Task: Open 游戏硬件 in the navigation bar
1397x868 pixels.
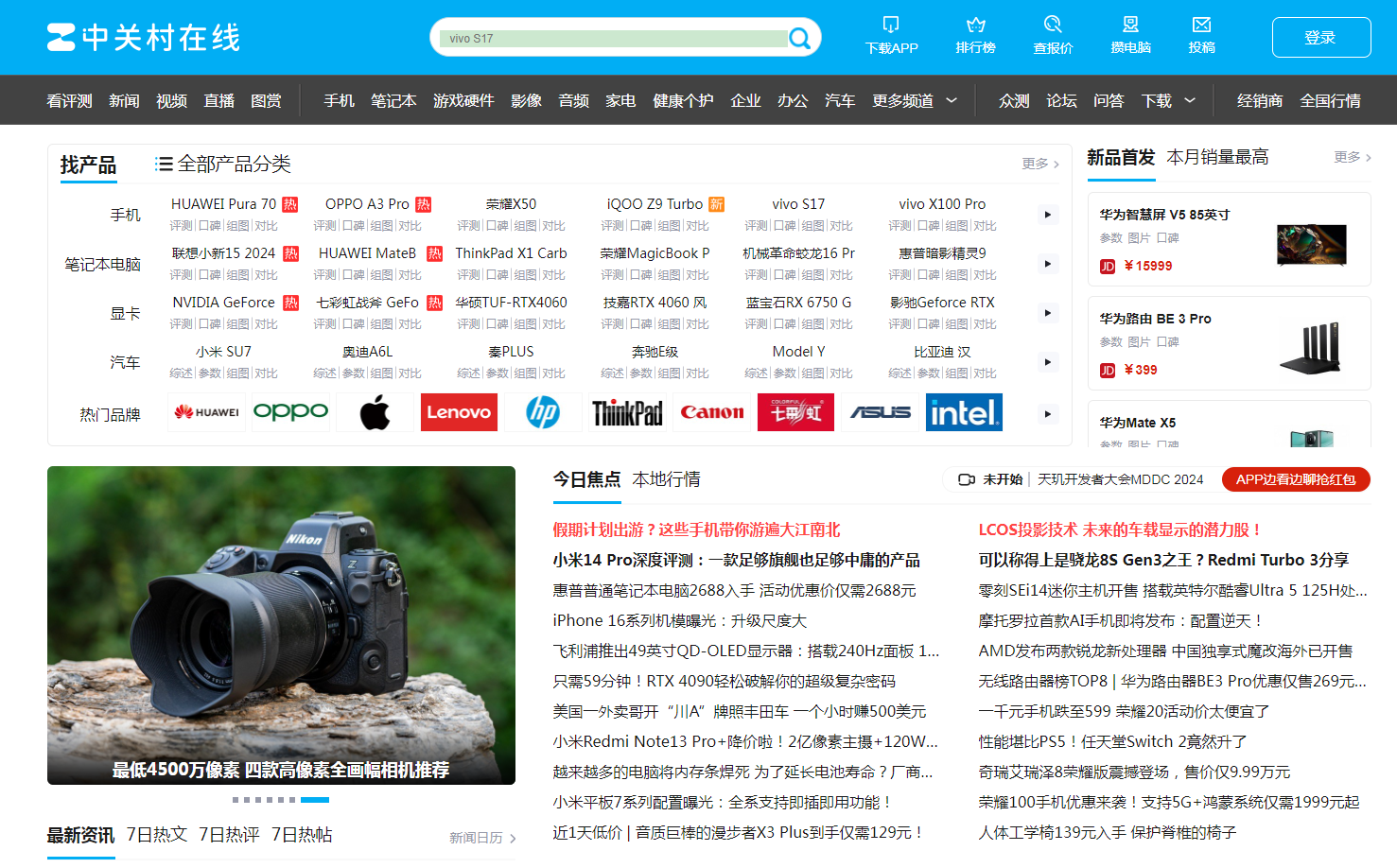Action: click(463, 100)
